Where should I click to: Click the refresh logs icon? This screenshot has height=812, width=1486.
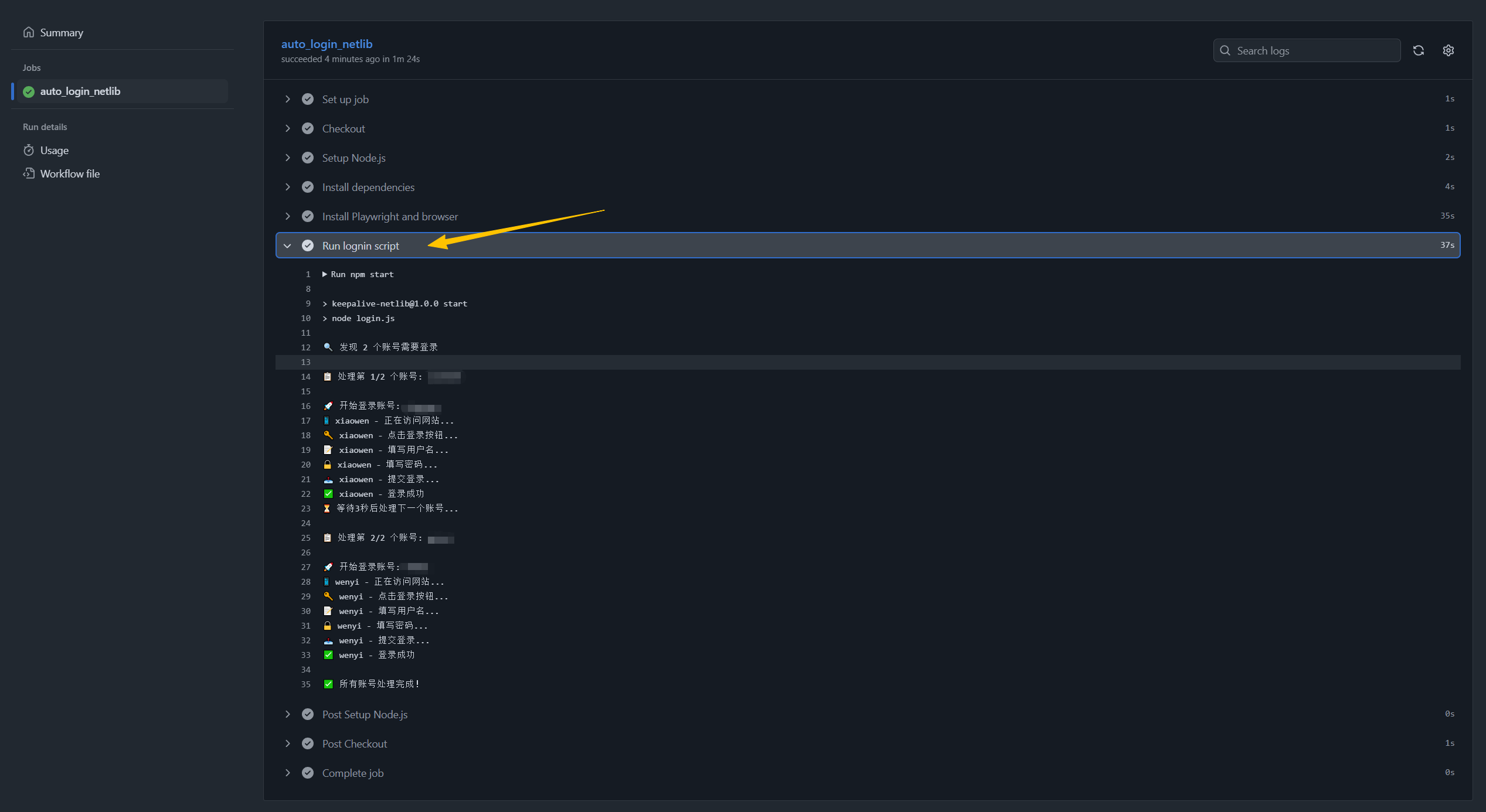click(1418, 50)
